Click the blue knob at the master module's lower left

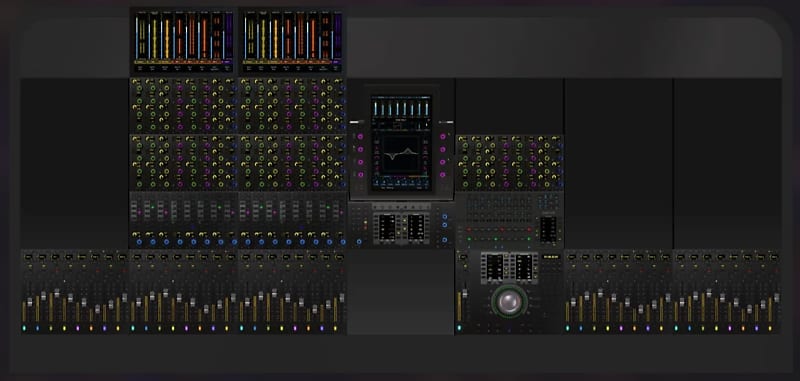point(359,241)
